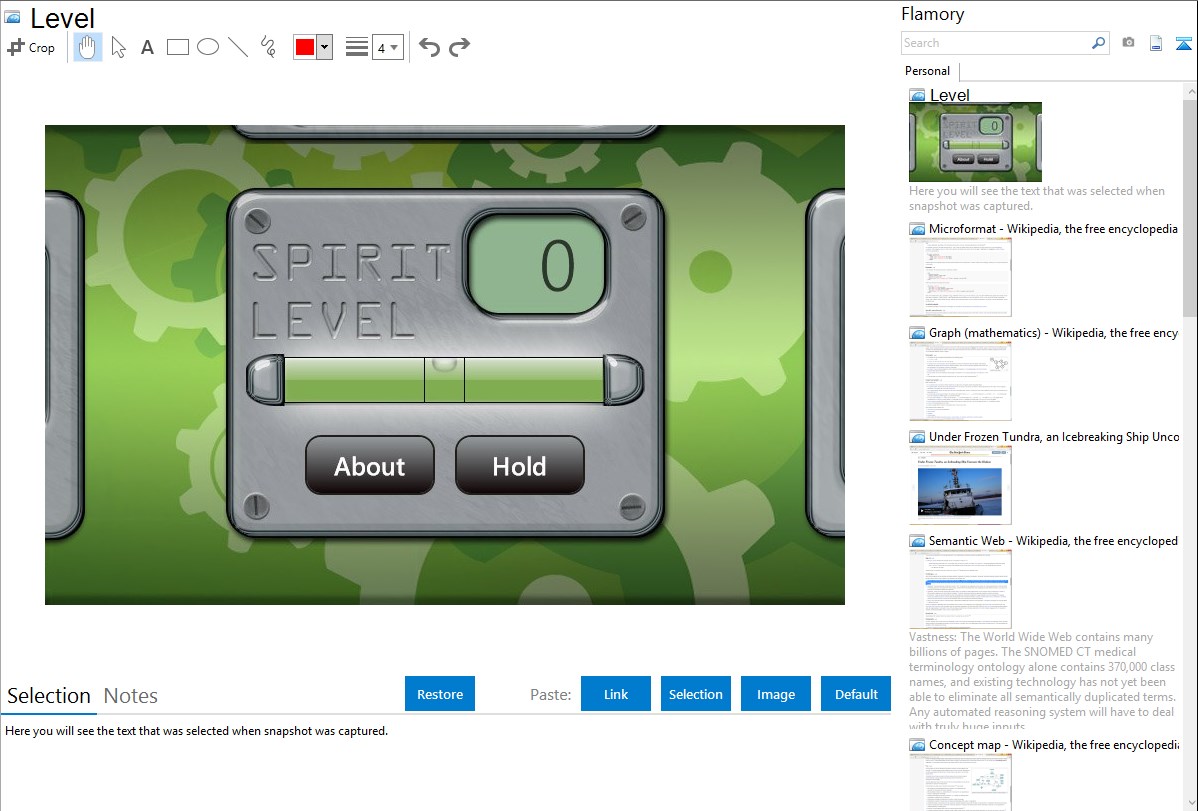Click the icon beside Concept map entry
1198x811 pixels.
click(917, 744)
